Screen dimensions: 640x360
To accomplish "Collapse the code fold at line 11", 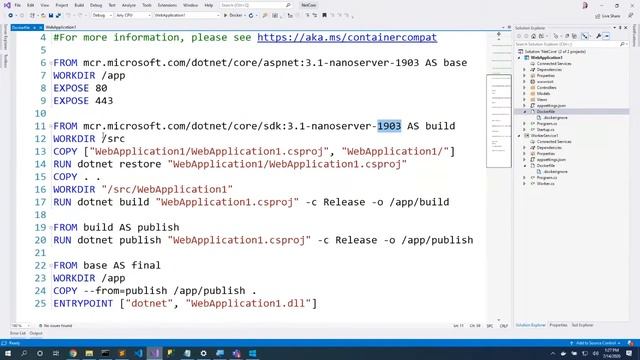I will [x=51, y=126].
